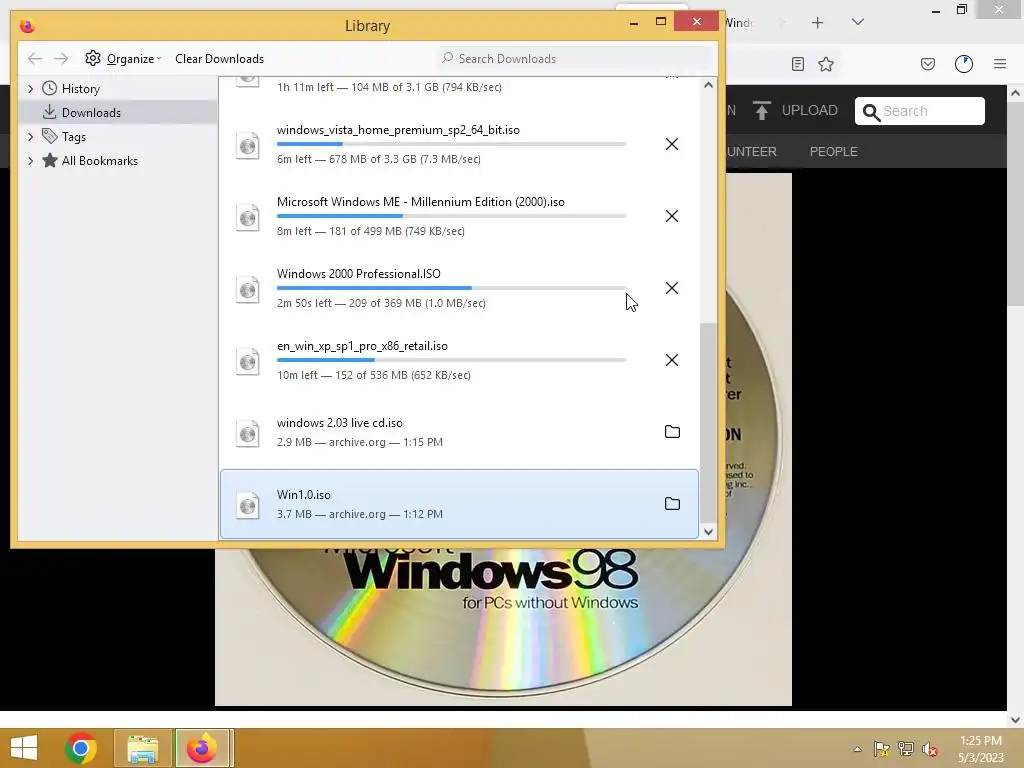Show hidden system tray icons
The width and height of the screenshot is (1024, 768).
tap(857, 749)
